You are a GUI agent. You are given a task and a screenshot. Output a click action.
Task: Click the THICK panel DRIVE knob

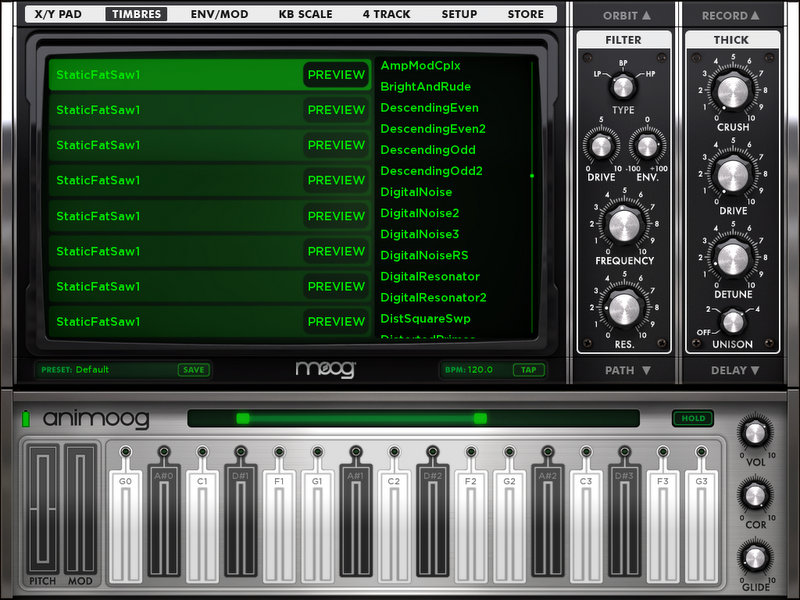733,176
